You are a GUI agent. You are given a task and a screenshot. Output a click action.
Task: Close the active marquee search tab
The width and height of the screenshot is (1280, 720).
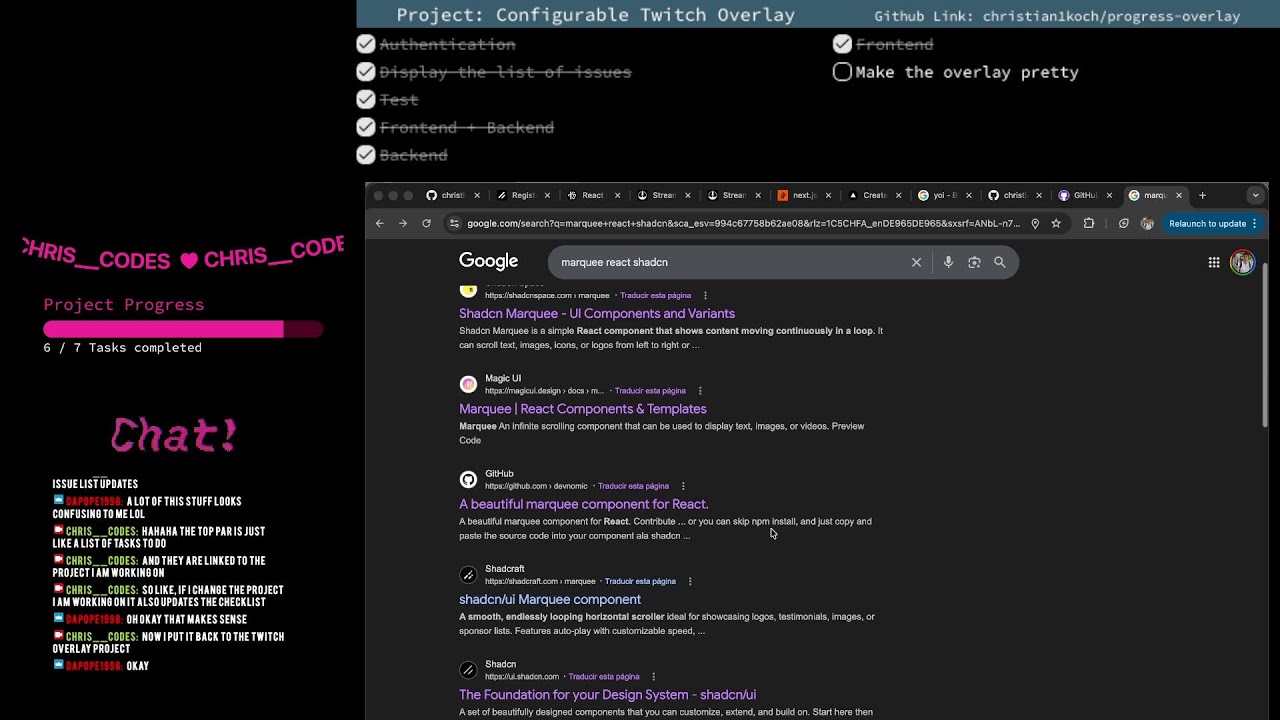pos(1179,195)
